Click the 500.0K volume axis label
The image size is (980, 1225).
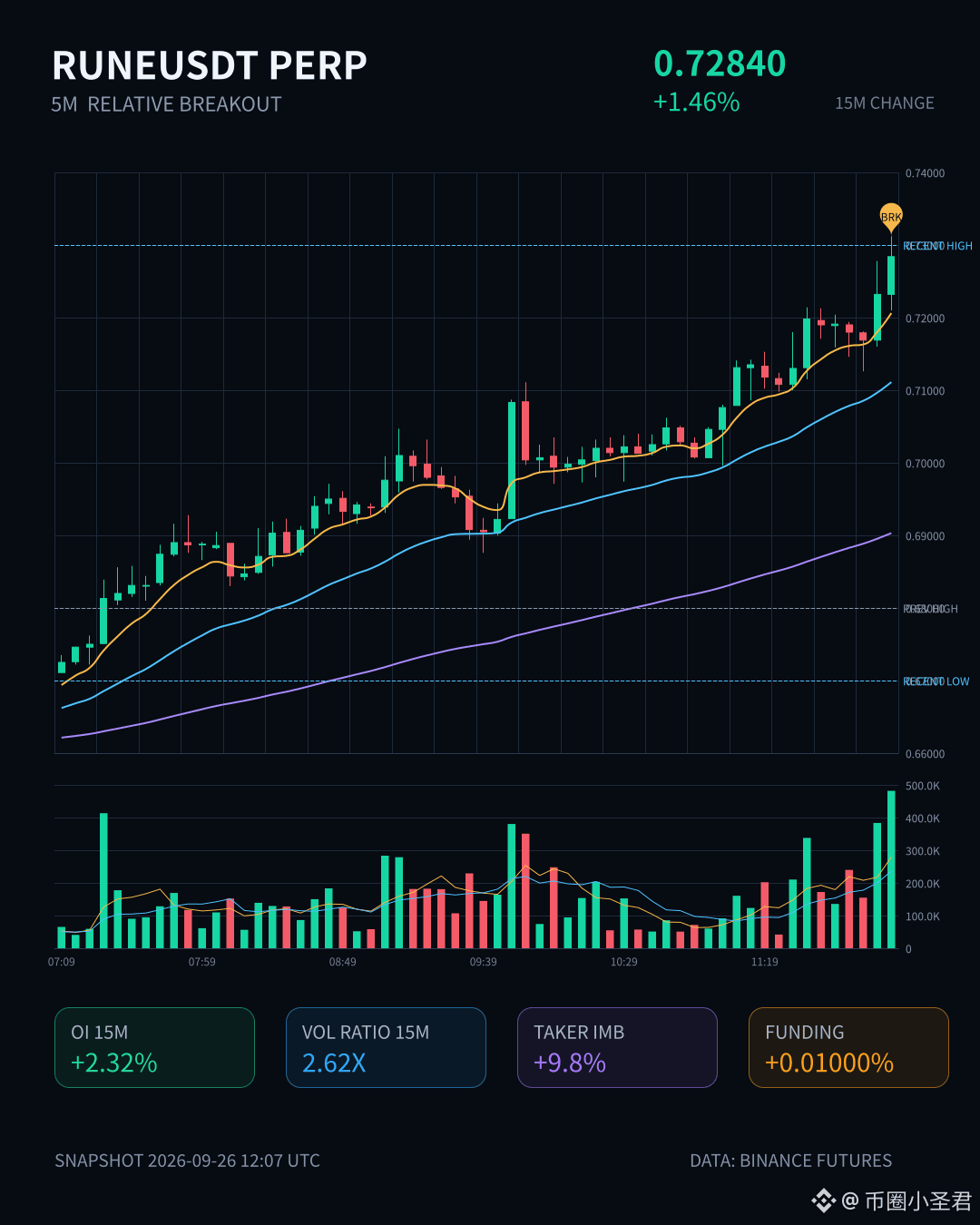pyautogui.click(x=923, y=786)
